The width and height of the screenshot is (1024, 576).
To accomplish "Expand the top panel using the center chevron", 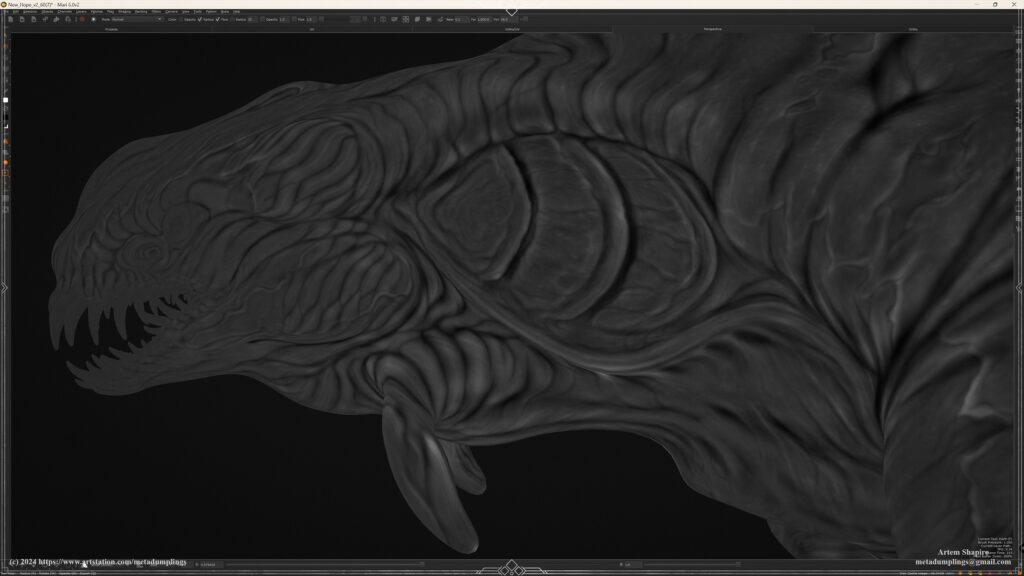I will (x=512, y=12).
